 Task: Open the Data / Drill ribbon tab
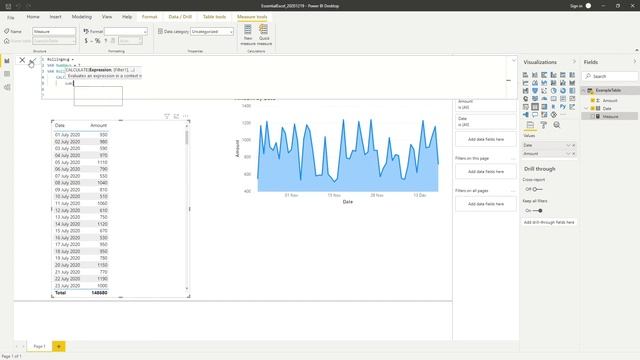click(x=180, y=17)
